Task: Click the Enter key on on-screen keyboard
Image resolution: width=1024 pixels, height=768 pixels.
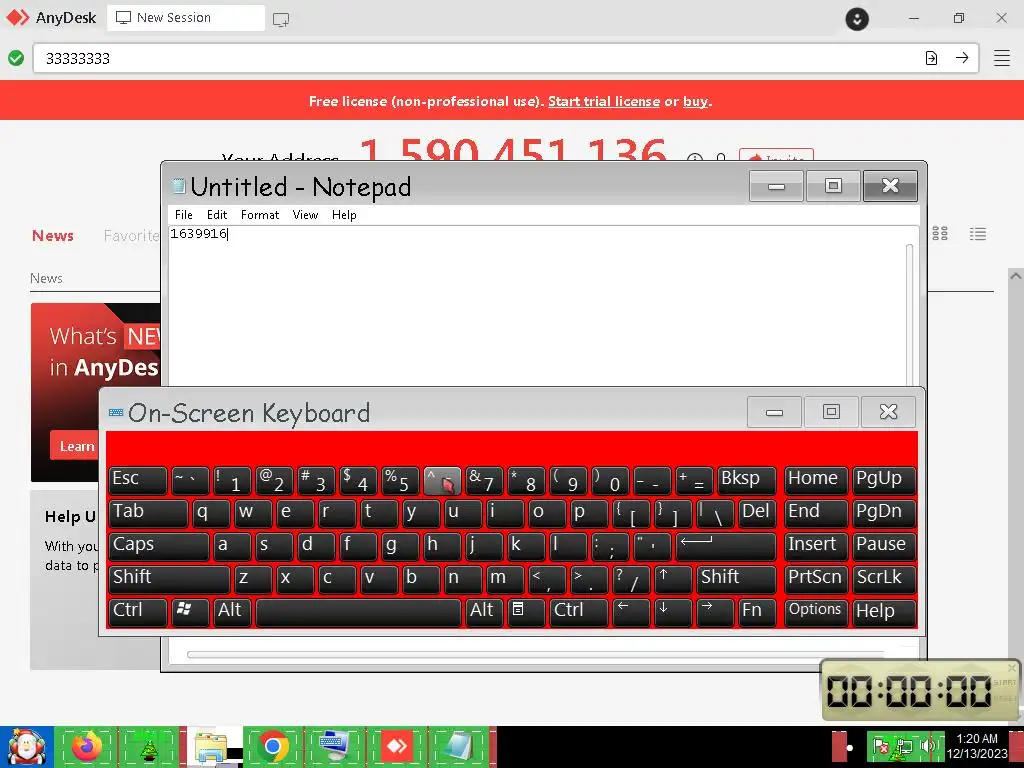Action: pyautogui.click(x=726, y=547)
